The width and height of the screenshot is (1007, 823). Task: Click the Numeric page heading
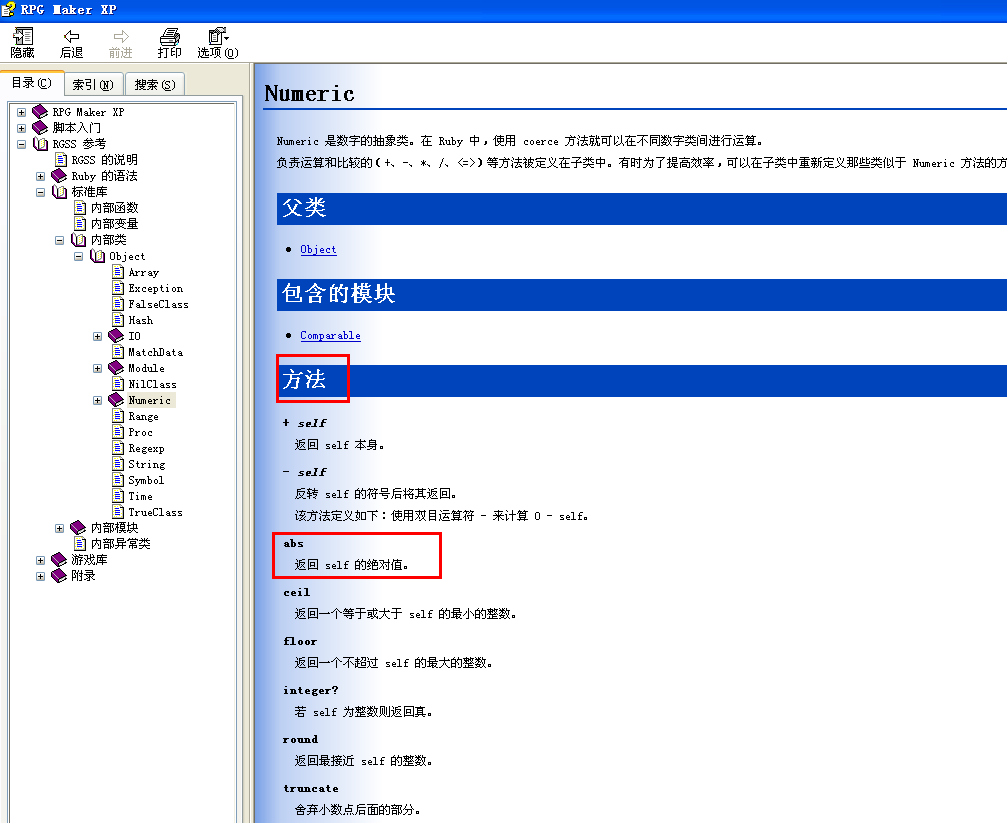click(309, 94)
